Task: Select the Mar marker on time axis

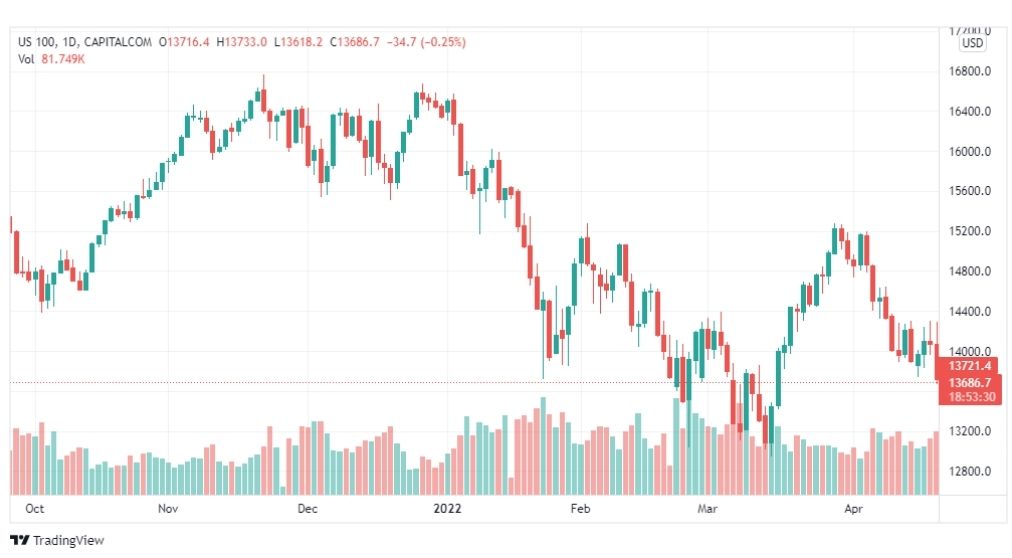Action: coord(707,508)
